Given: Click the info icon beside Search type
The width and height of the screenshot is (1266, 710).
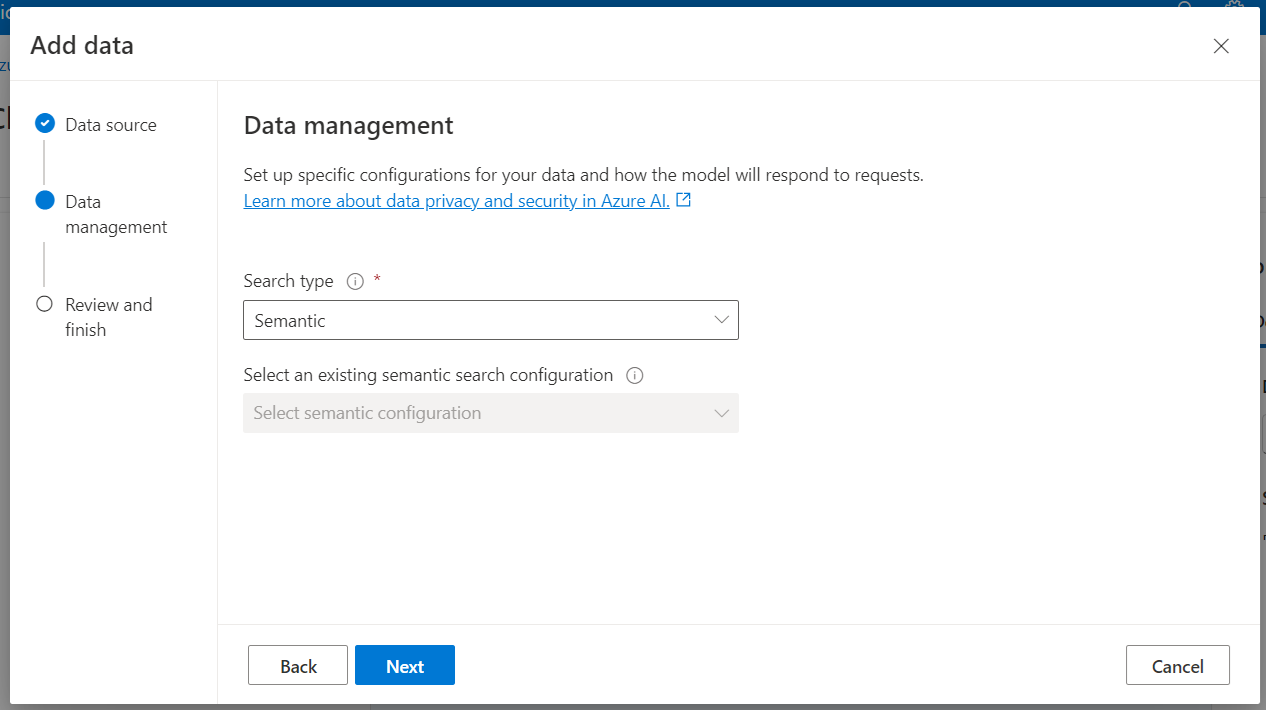Looking at the screenshot, I should 354,282.
